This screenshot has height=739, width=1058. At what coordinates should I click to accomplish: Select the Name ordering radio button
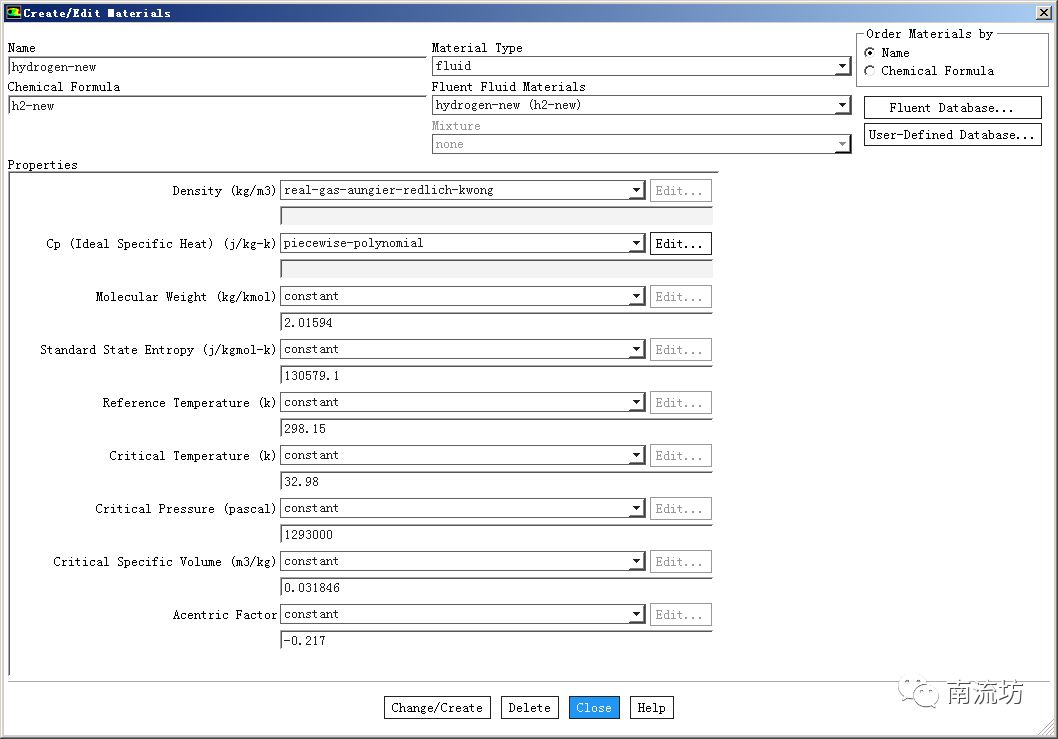tap(870, 53)
